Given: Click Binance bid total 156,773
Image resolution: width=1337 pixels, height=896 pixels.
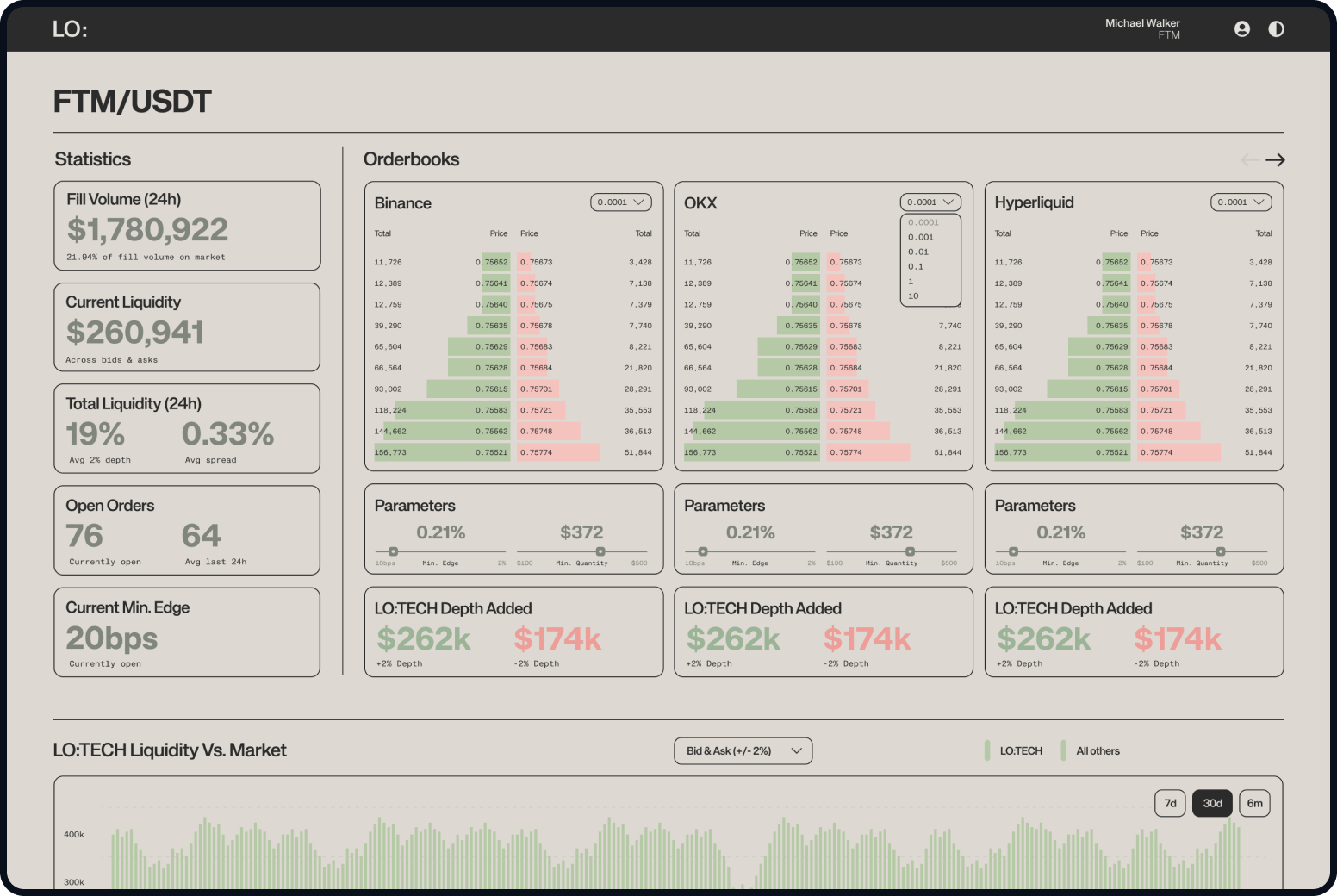Looking at the screenshot, I should 390,452.
